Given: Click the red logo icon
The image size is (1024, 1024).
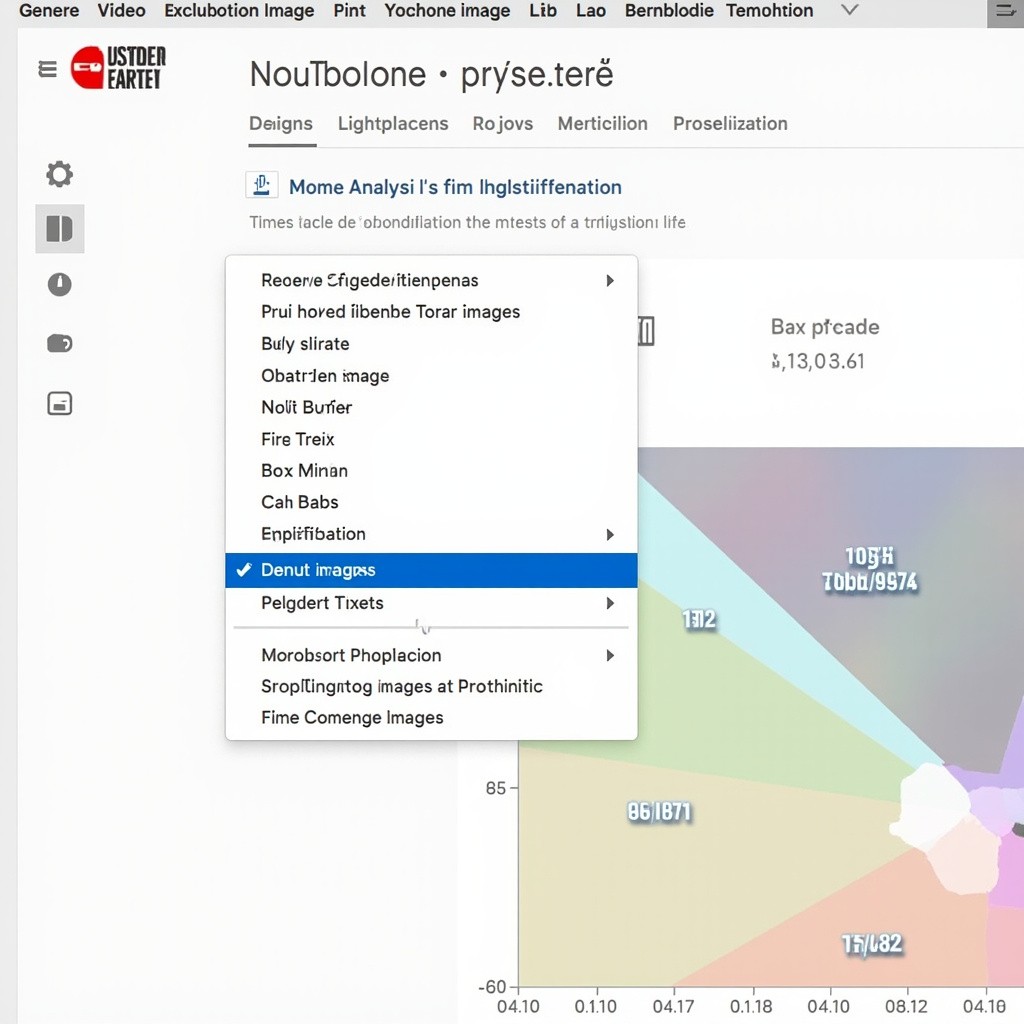Looking at the screenshot, I should (87, 68).
